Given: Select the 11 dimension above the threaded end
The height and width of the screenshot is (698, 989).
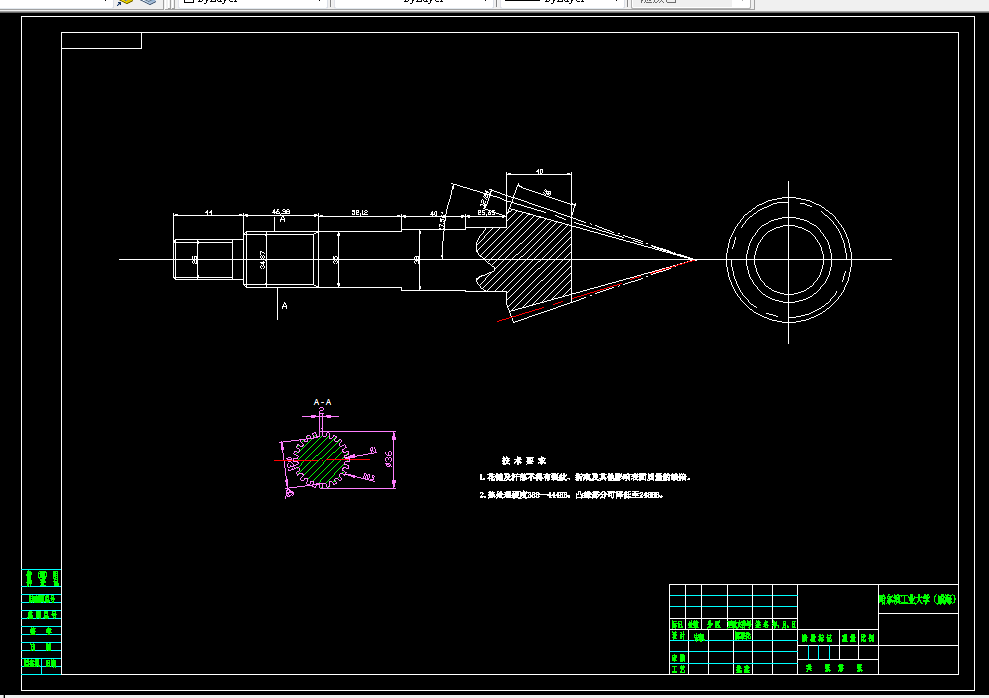Looking at the screenshot, I should coord(209,212).
